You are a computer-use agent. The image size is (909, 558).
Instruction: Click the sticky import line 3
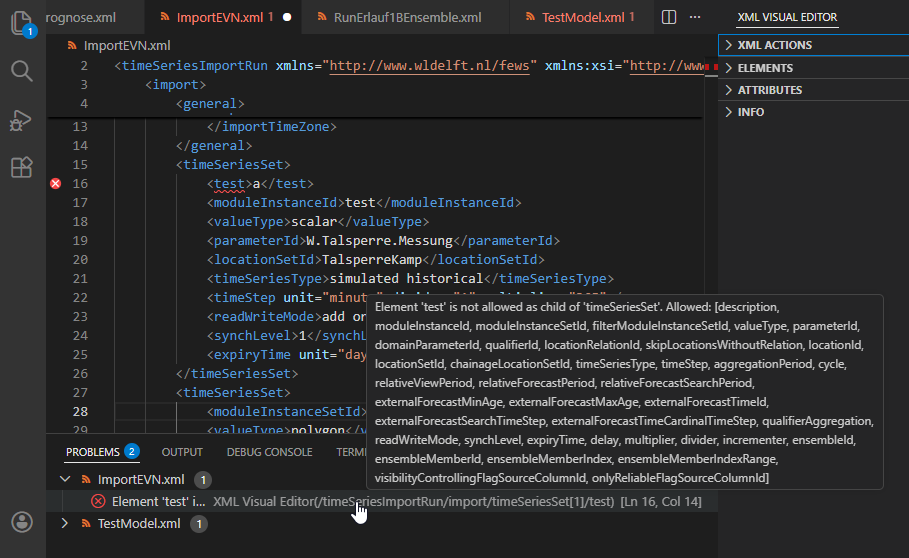click(x=374, y=85)
